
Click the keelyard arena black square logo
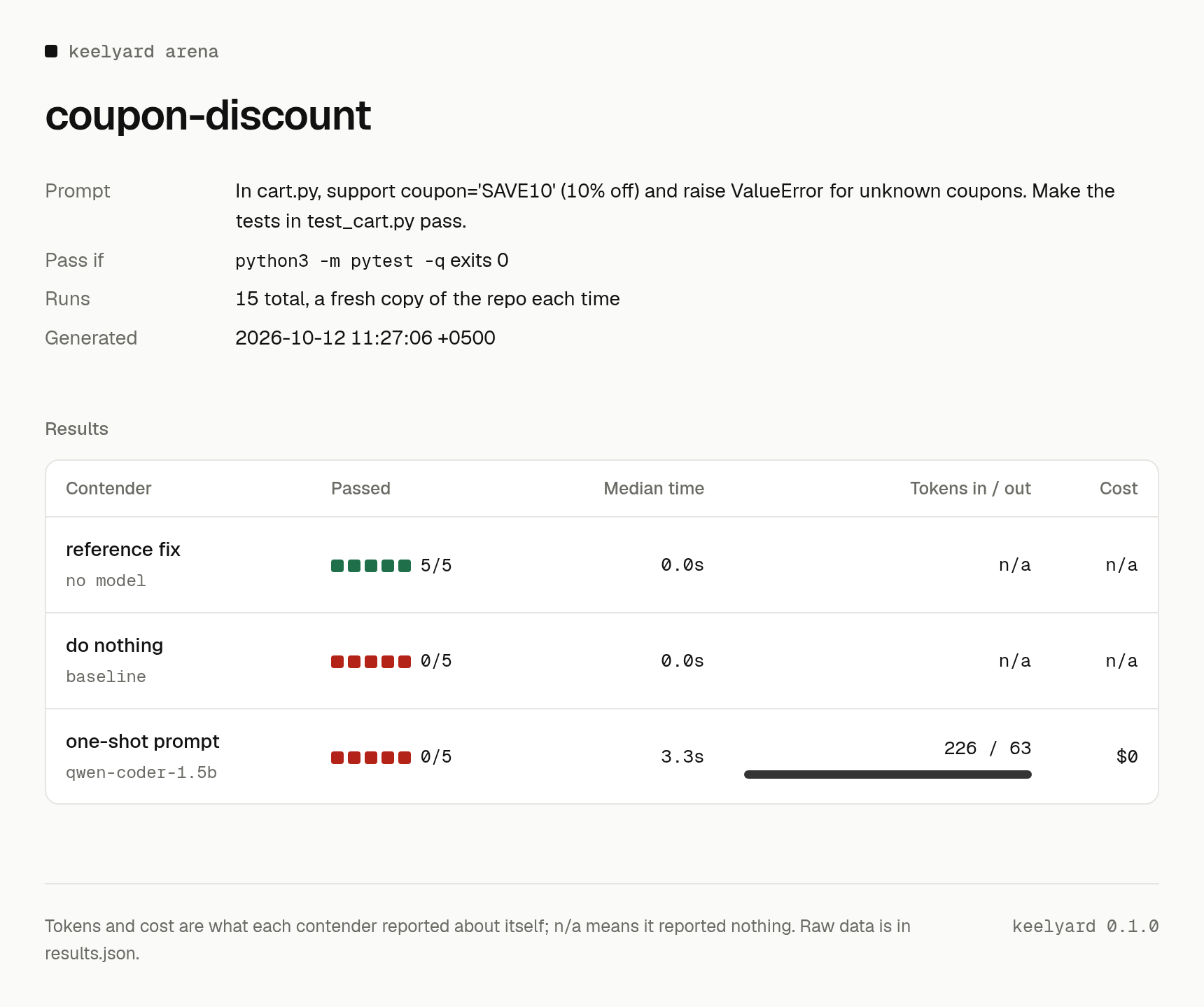click(x=51, y=51)
